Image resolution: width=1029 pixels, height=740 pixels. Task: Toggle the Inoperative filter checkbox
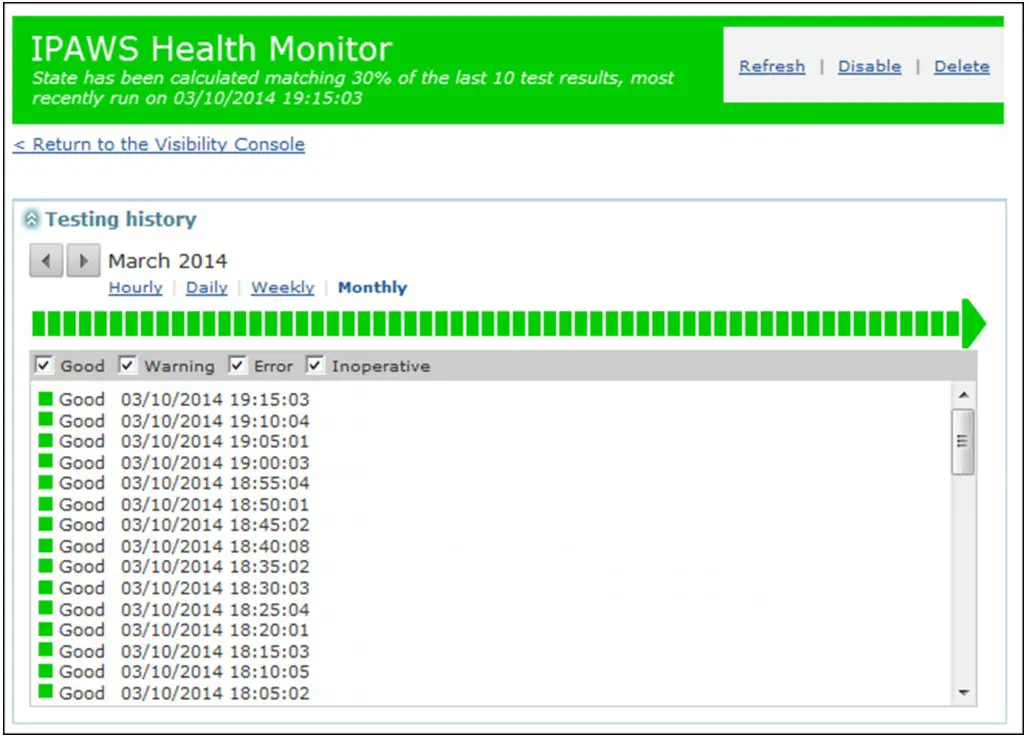tap(314, 365)
